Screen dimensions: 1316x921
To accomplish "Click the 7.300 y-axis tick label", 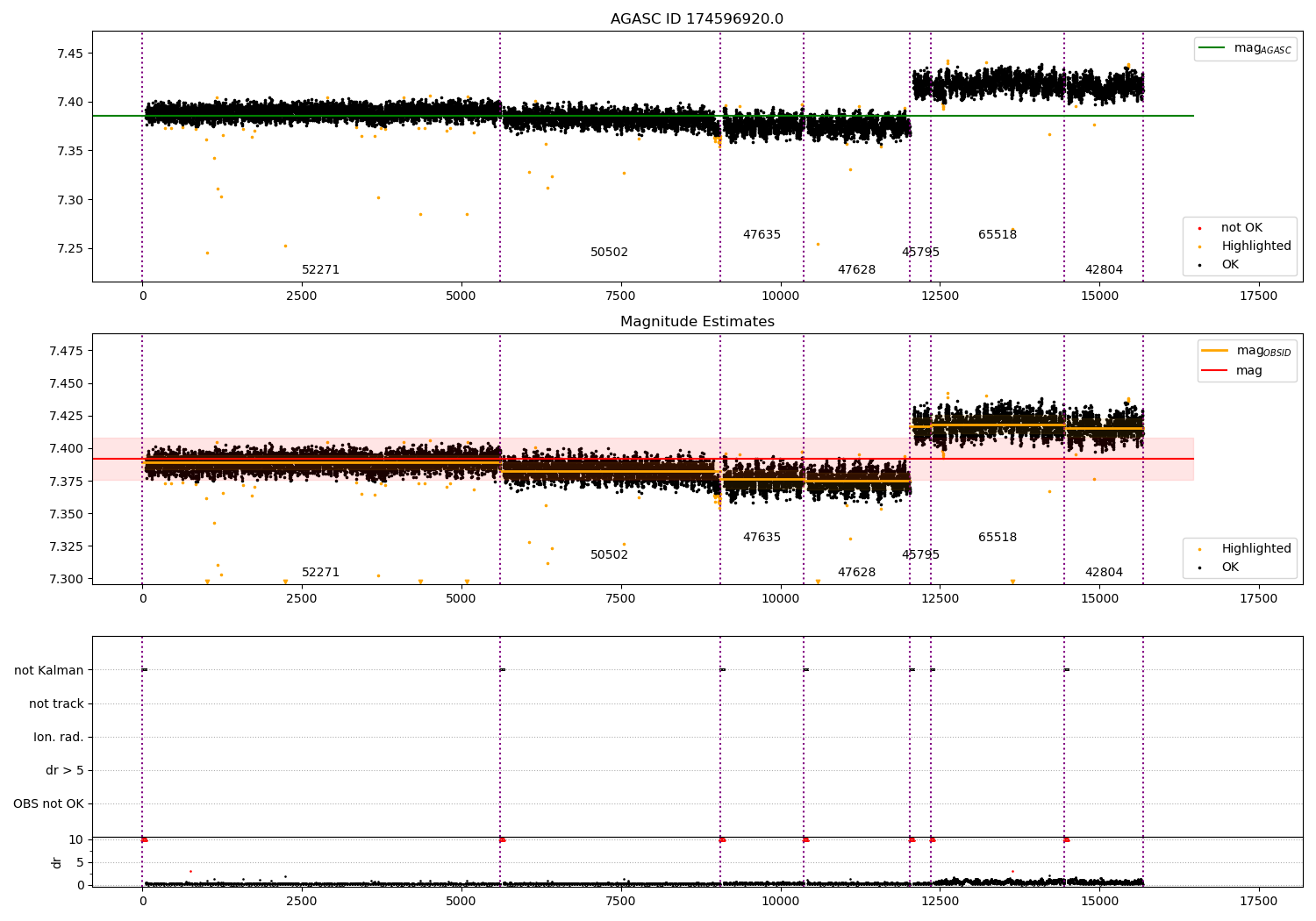I will [x=65, y=579].
